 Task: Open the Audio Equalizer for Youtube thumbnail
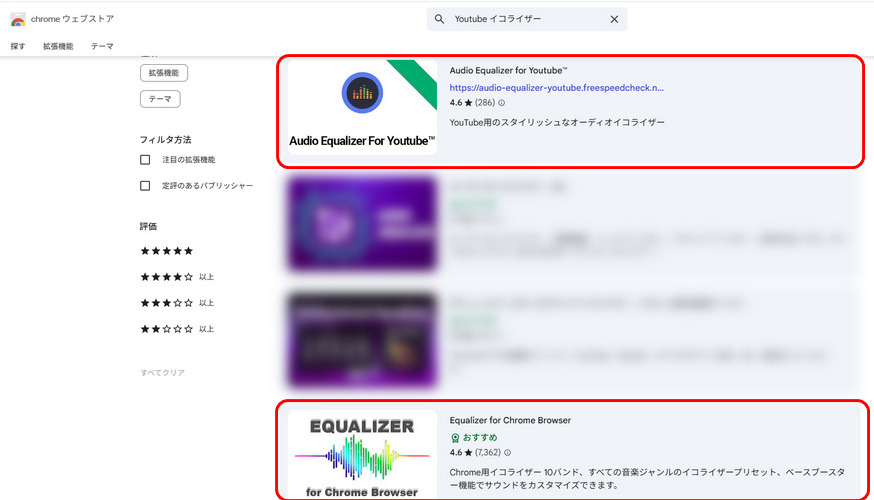362,107
